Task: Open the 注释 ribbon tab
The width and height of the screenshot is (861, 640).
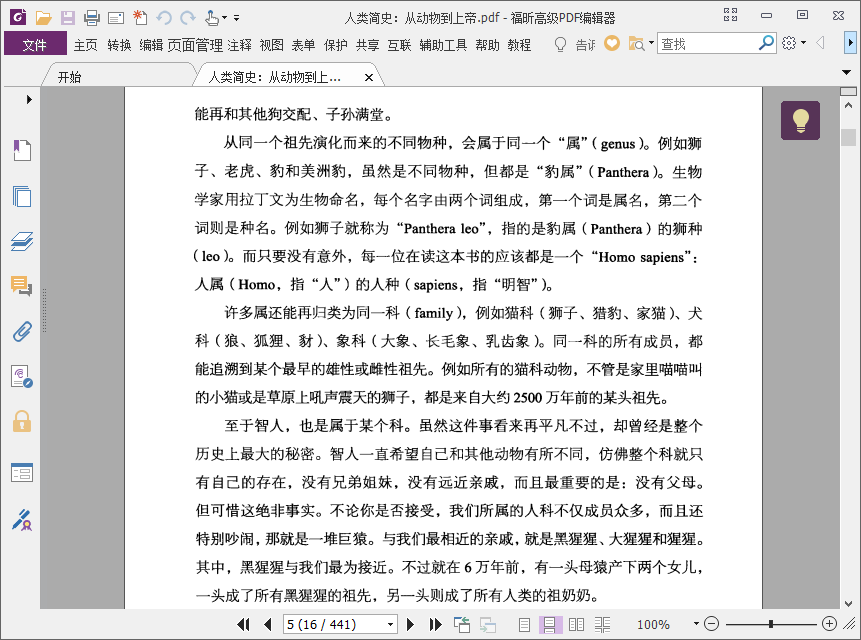Action: (x=239, y=44)
